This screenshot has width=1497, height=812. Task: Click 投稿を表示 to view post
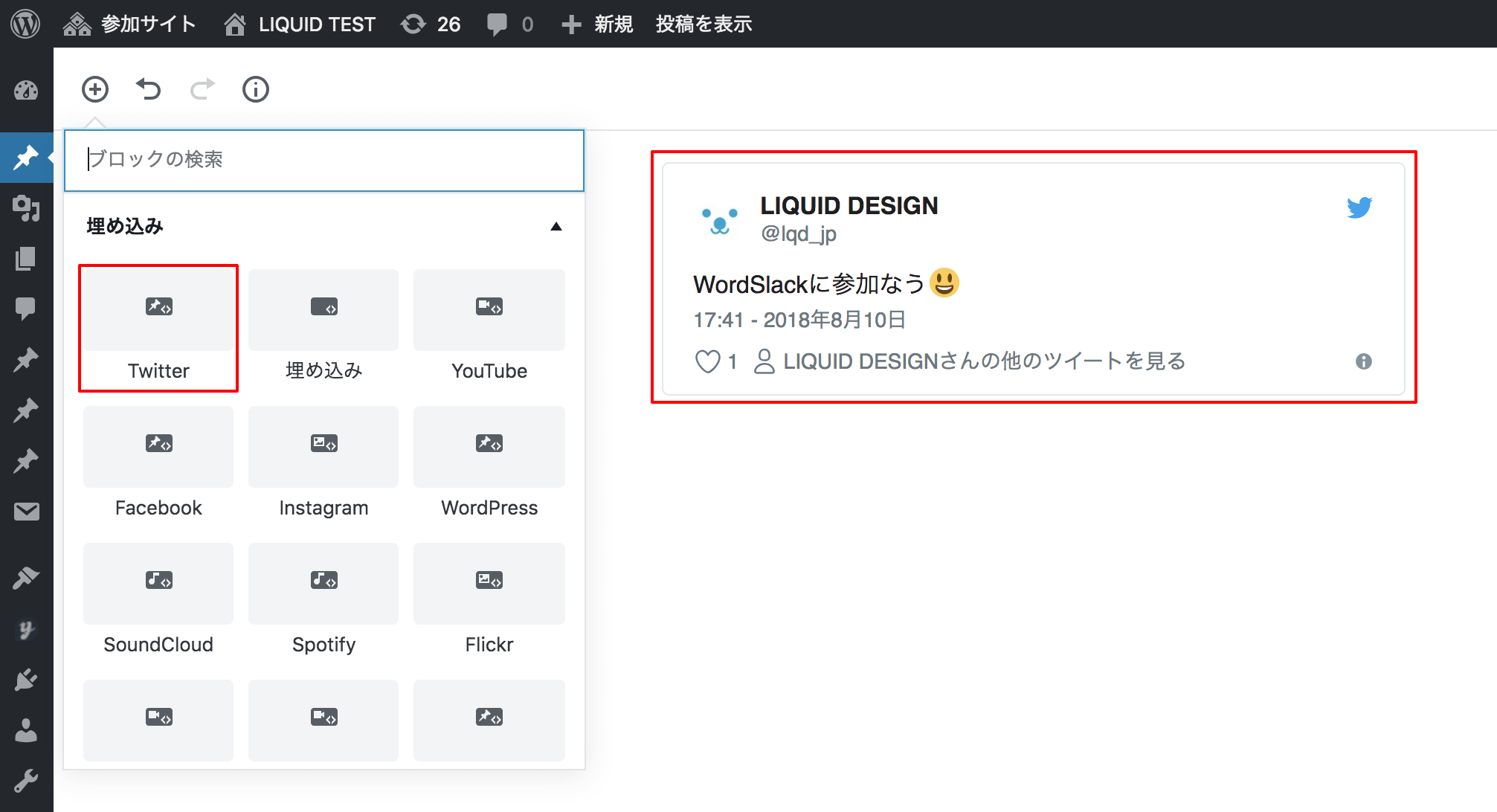(x=704, y=24)
